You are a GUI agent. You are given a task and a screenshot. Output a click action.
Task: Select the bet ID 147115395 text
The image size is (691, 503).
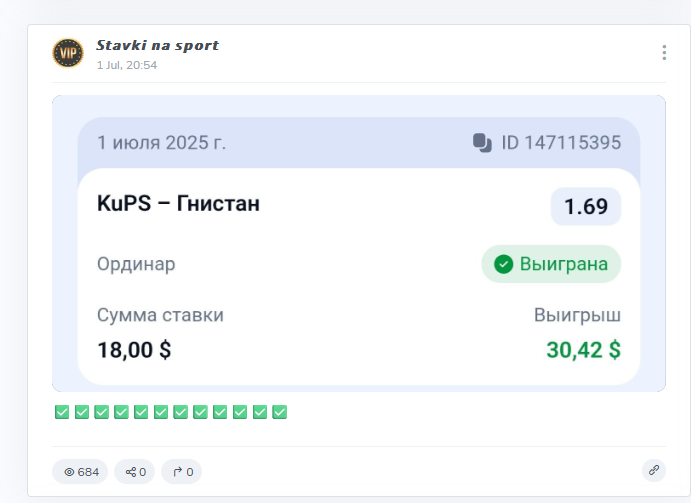[561, 142]
